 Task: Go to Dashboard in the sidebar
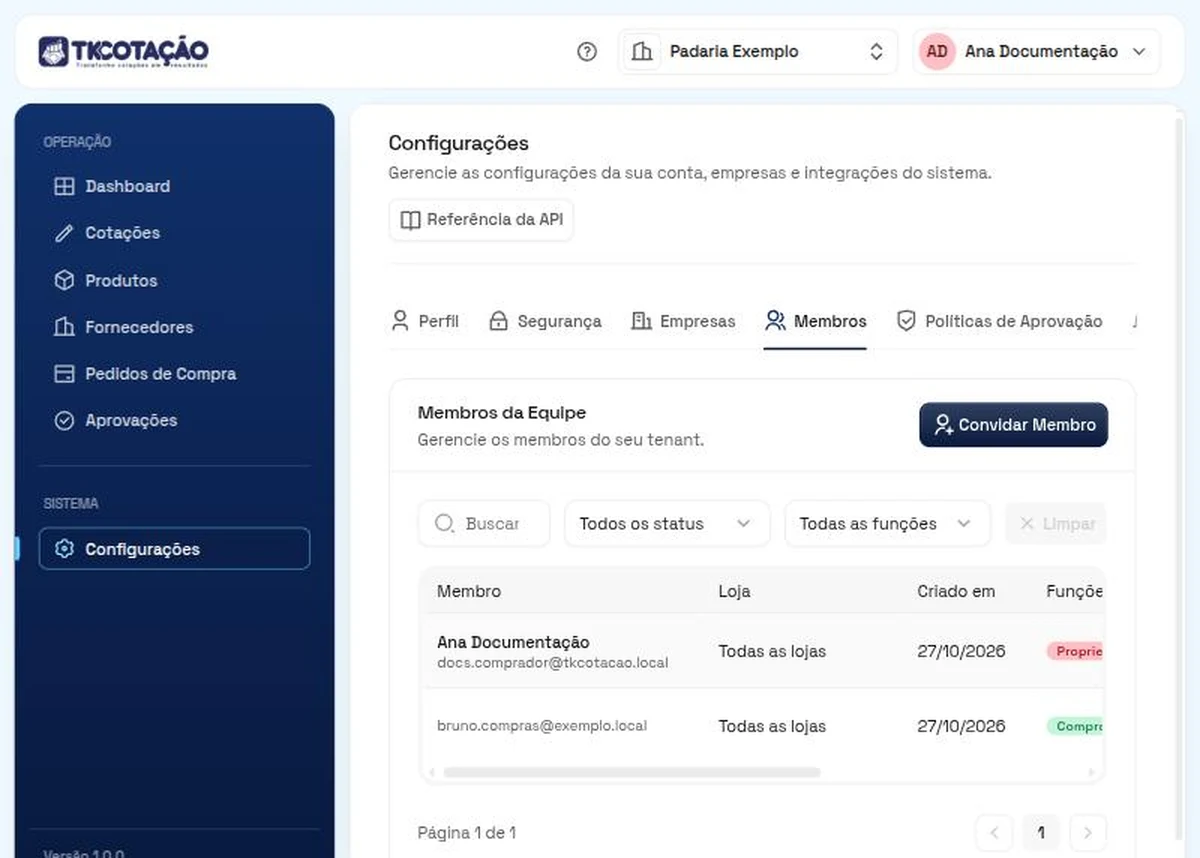[x=174, y=186]
